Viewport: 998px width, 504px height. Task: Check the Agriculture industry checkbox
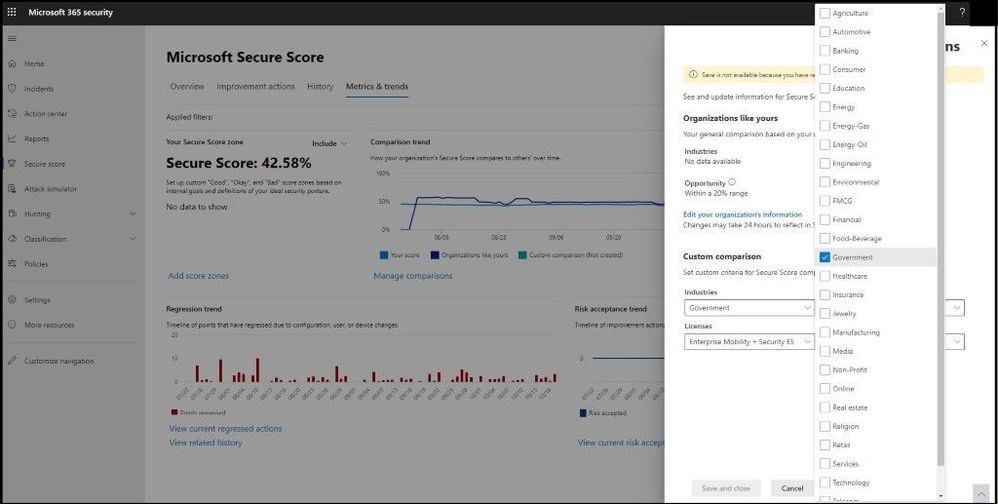point(825,13)
